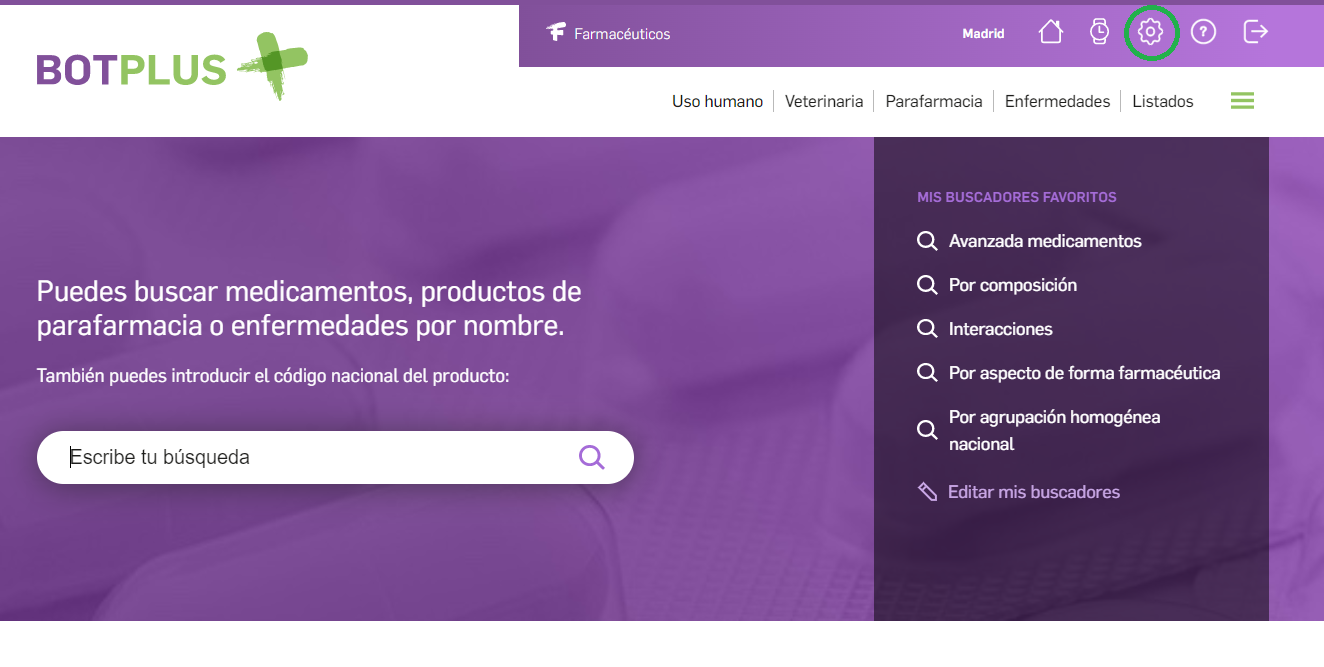Click the magnifier search icon in search box
Screen dimensions: 1324x667
[x=592, y=457]
